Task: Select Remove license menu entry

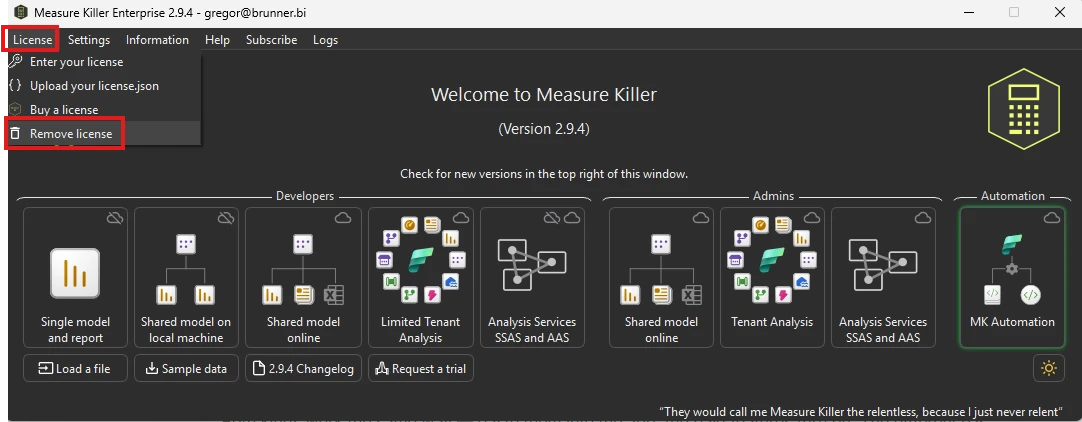Action: pyautogui.click(x=104, y=134)
